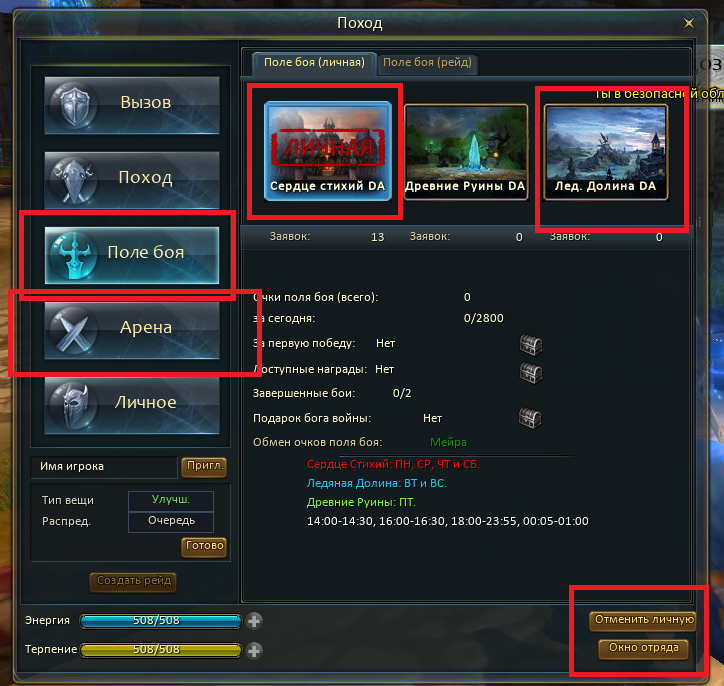Select the Поход armor icon button
The width and height of the screenshot is (724, 686).
click(x=132, y=181)
